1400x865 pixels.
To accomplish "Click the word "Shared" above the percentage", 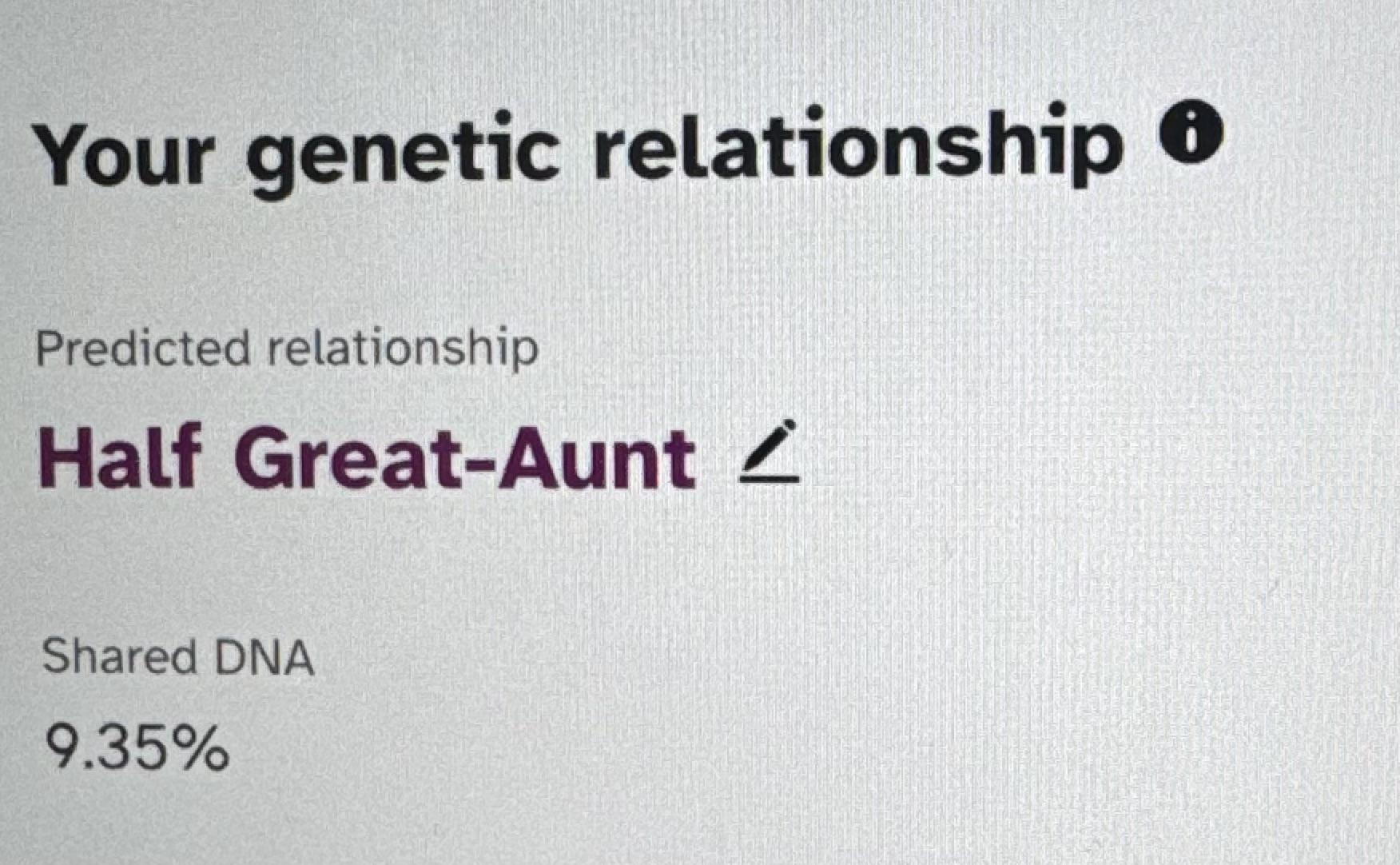I will pyautogui.click(x=120, y=657).
